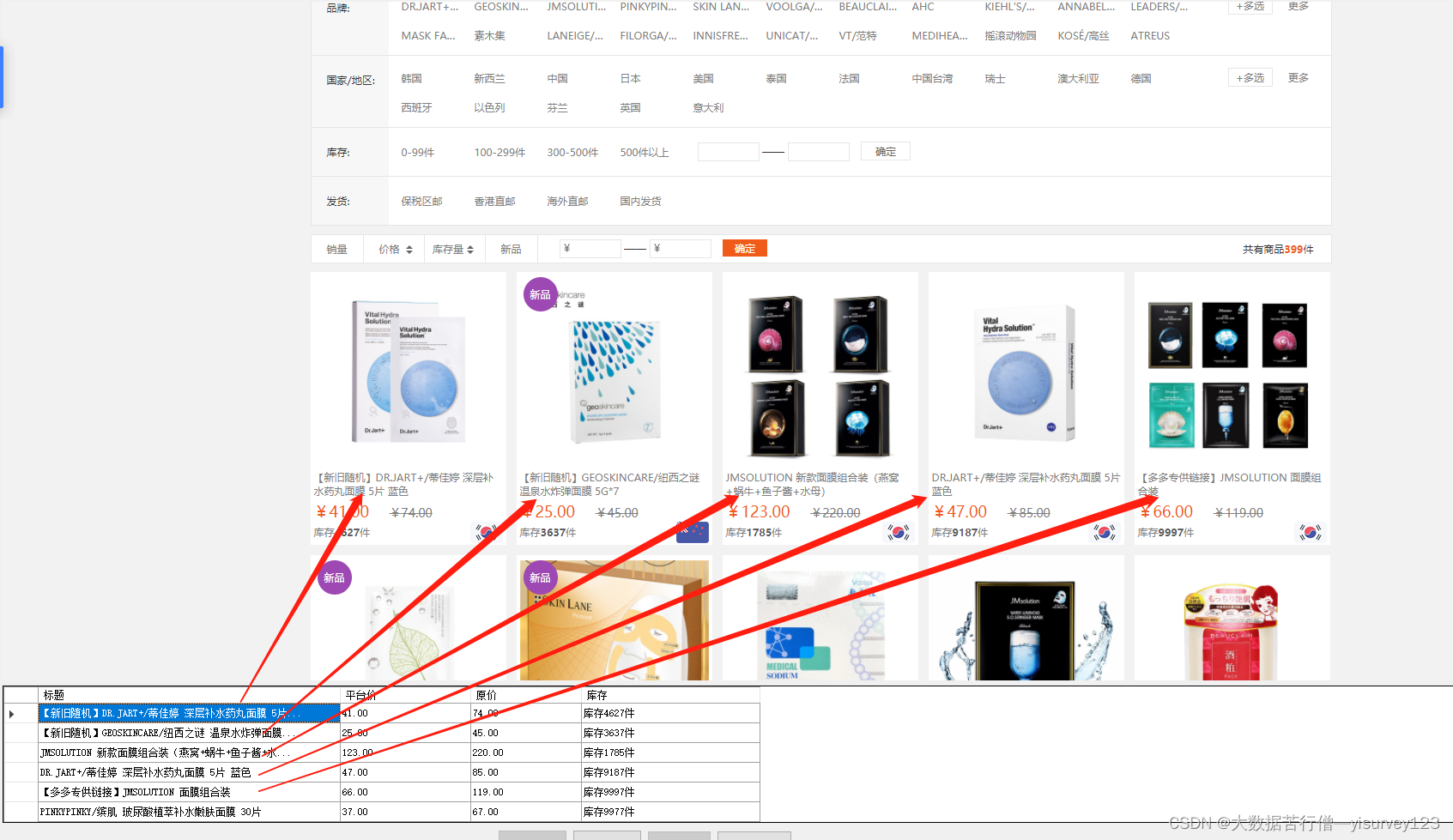Click the +多选 button in the 品牌 row

(1250, 6)
